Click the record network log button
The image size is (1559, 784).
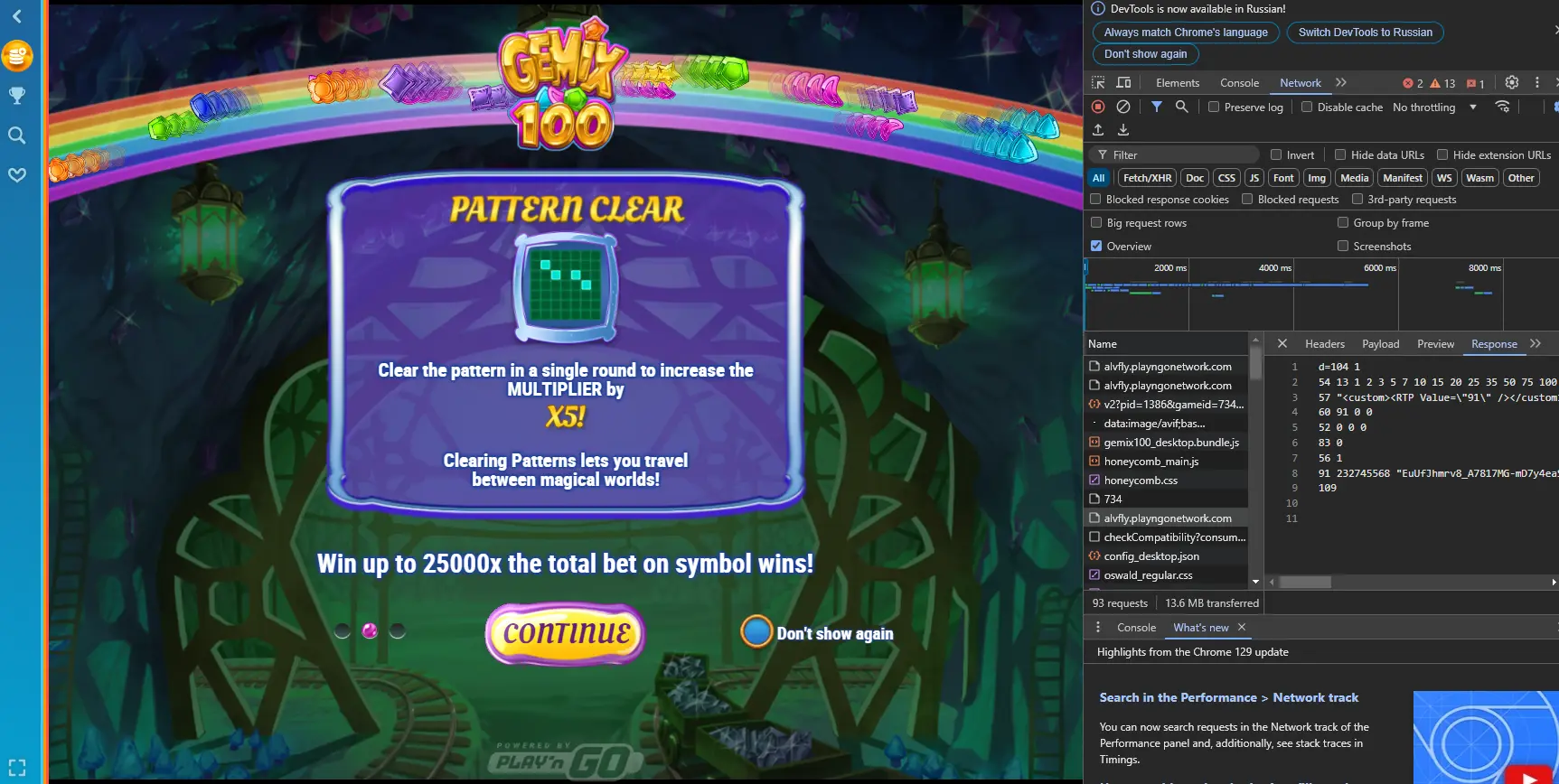coord(1098,107)
